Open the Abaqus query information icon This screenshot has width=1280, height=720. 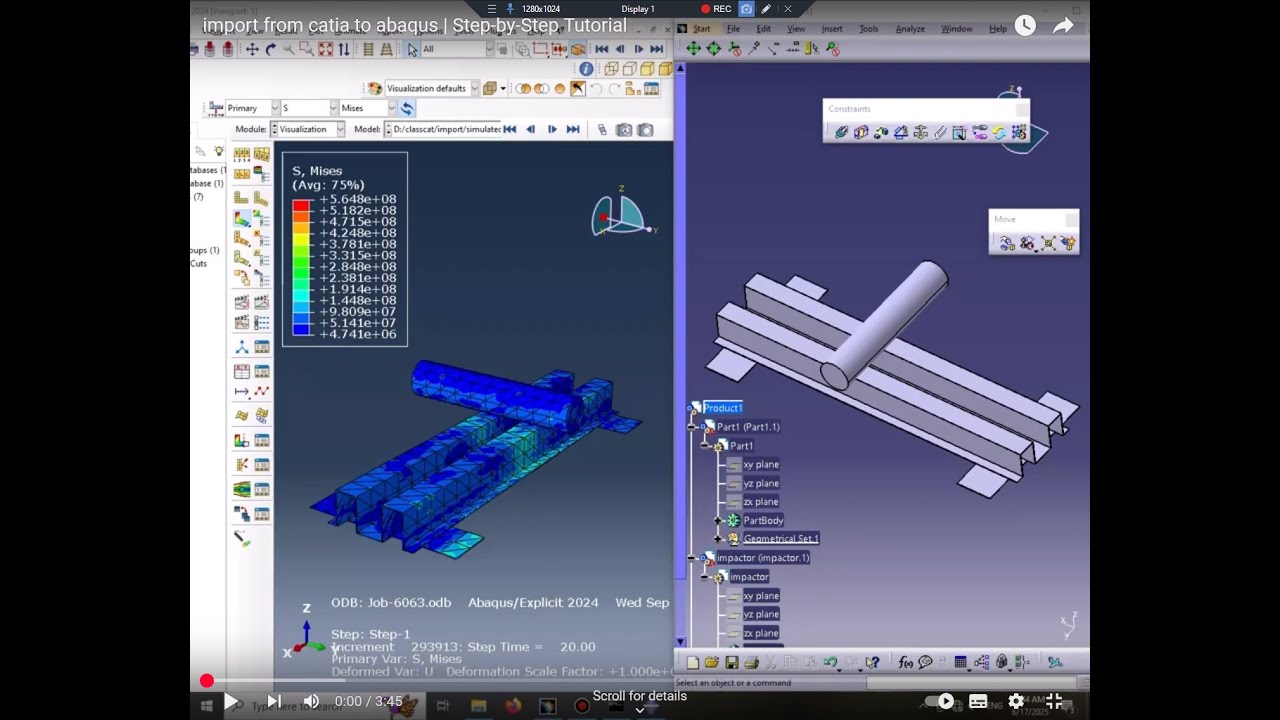tap(586, 69)
